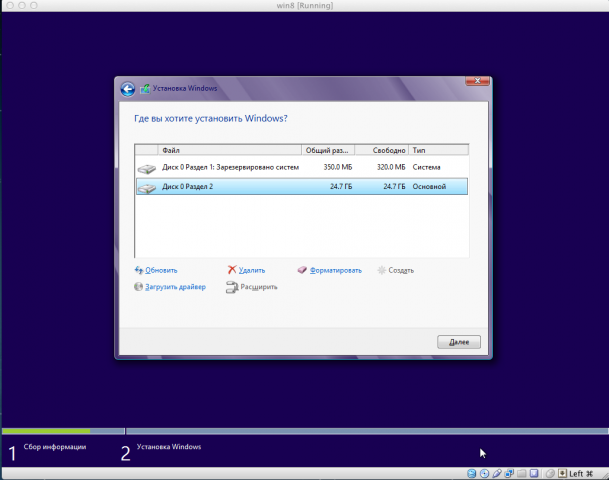Click the Создать star icon
Screen dimensions: 609x480
[x=382, y=270]
